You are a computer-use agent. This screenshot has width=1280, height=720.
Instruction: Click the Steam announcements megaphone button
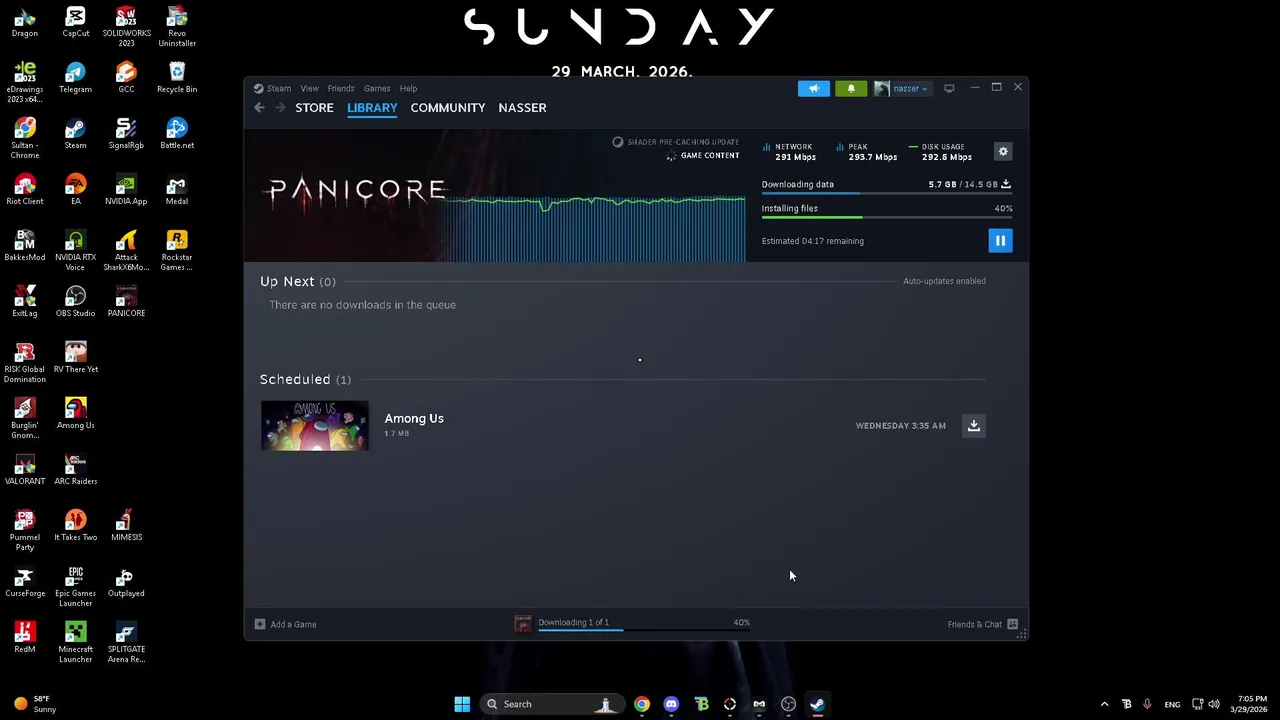point(814,88)
